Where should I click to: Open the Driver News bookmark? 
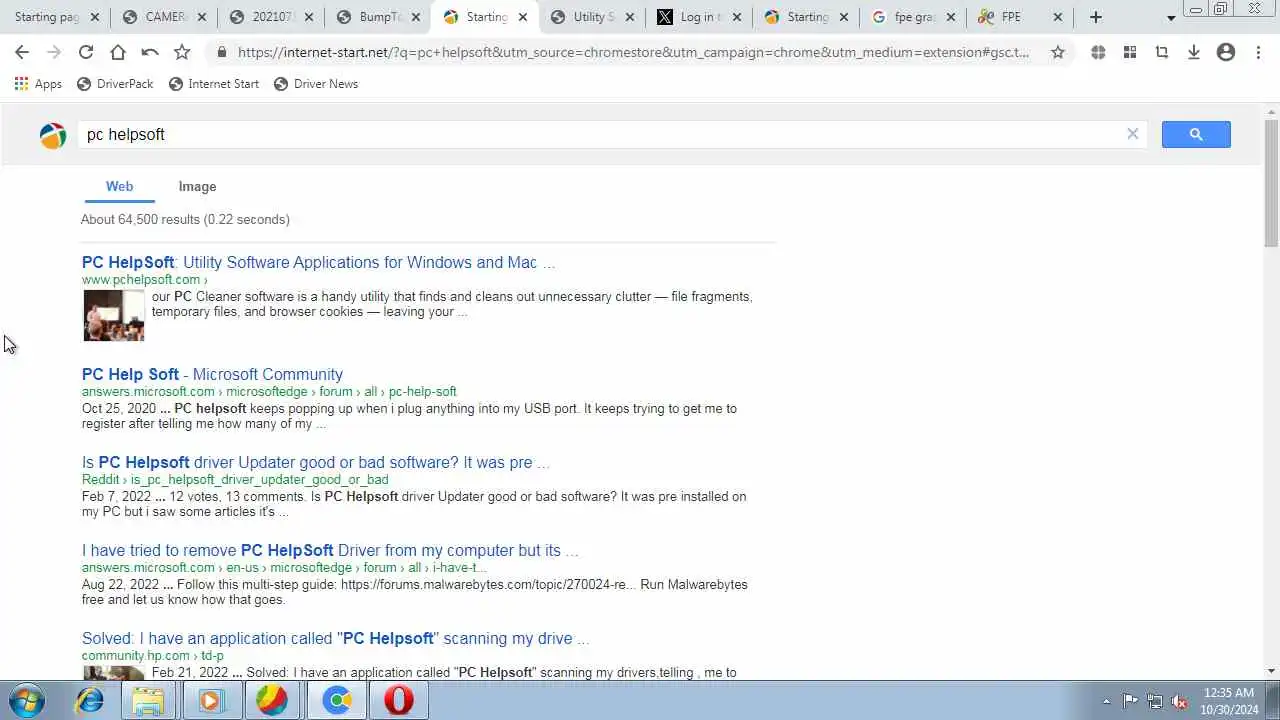pos(316,84)
